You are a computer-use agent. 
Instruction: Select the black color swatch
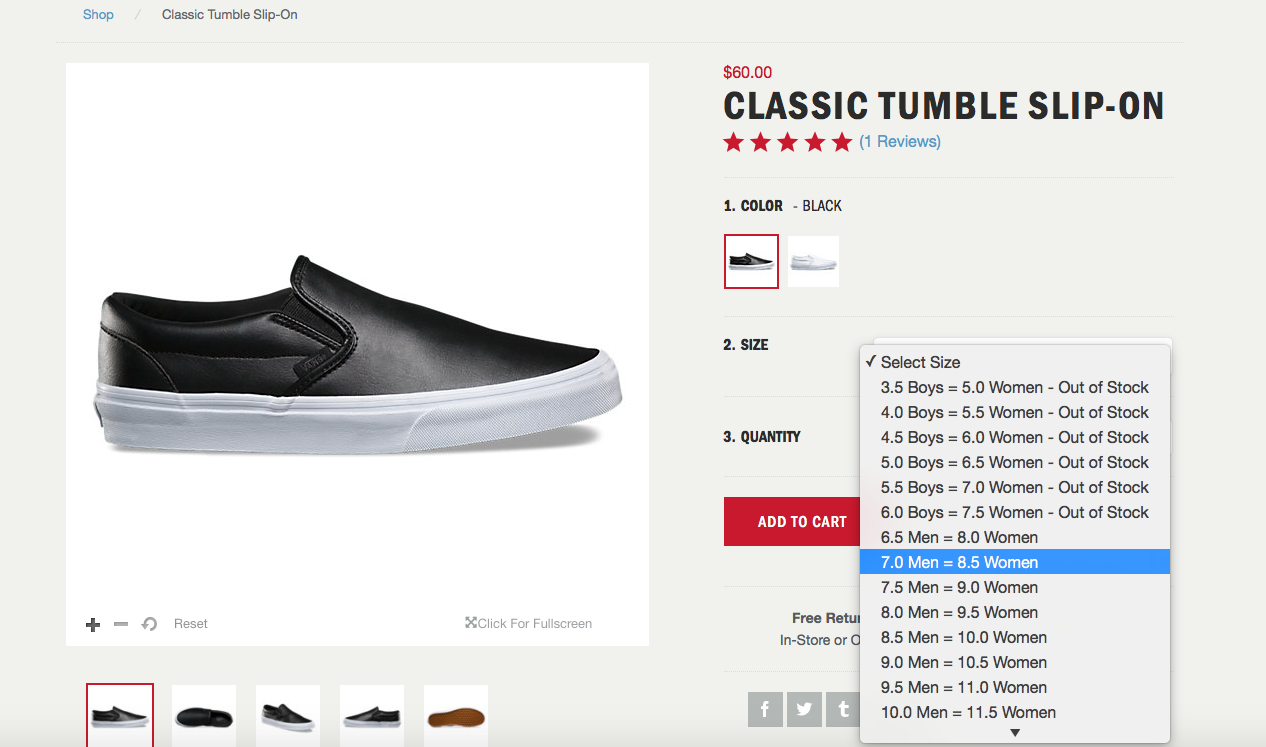coord(751,261)
